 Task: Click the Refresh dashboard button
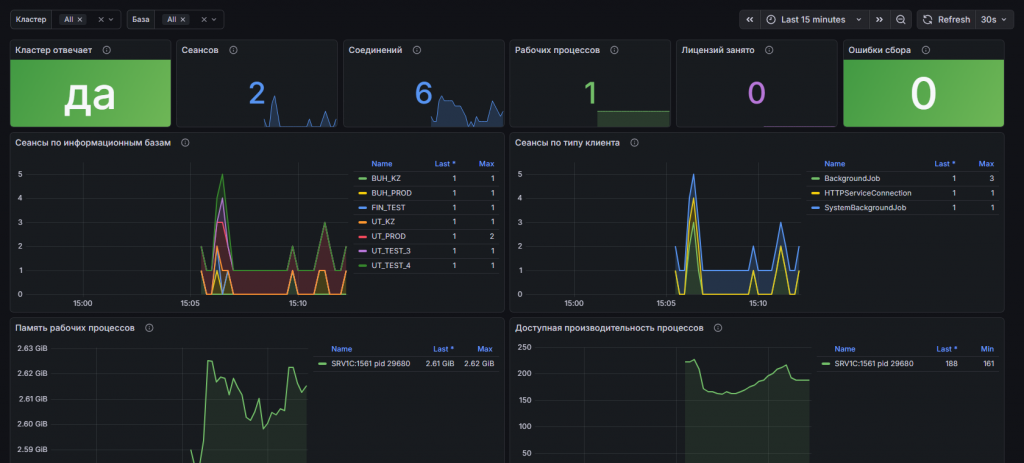(946, 20)
